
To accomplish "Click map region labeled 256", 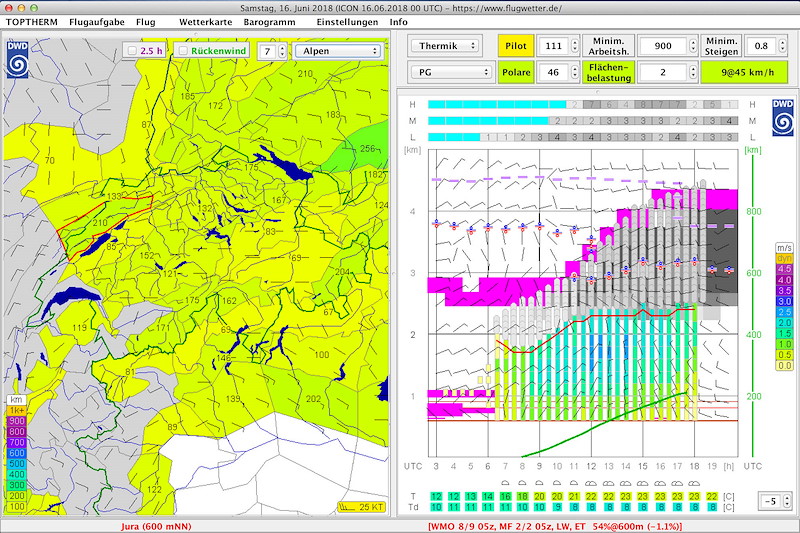I will [367, 148].
